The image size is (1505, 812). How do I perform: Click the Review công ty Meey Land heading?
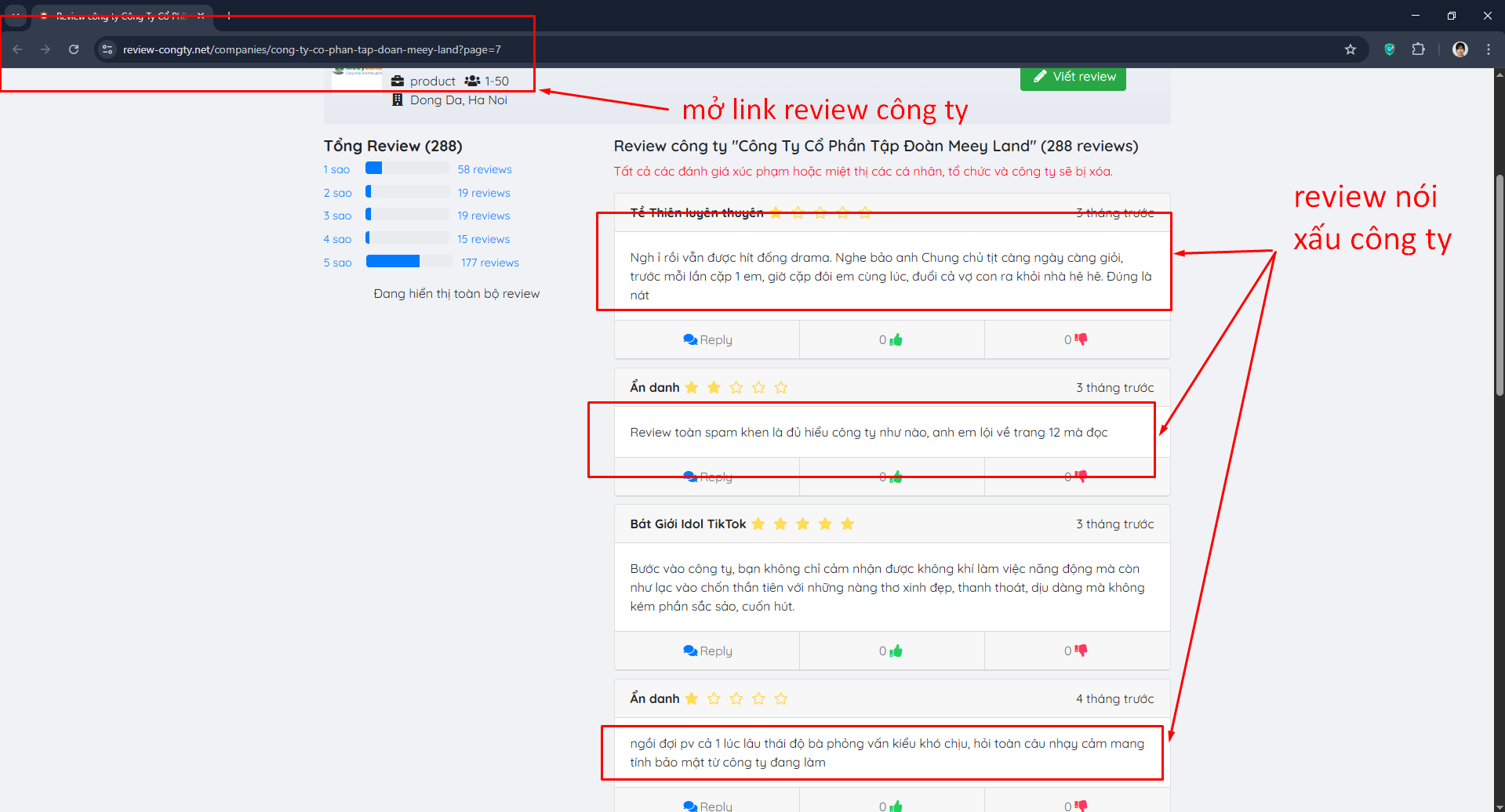click(875, 146)
